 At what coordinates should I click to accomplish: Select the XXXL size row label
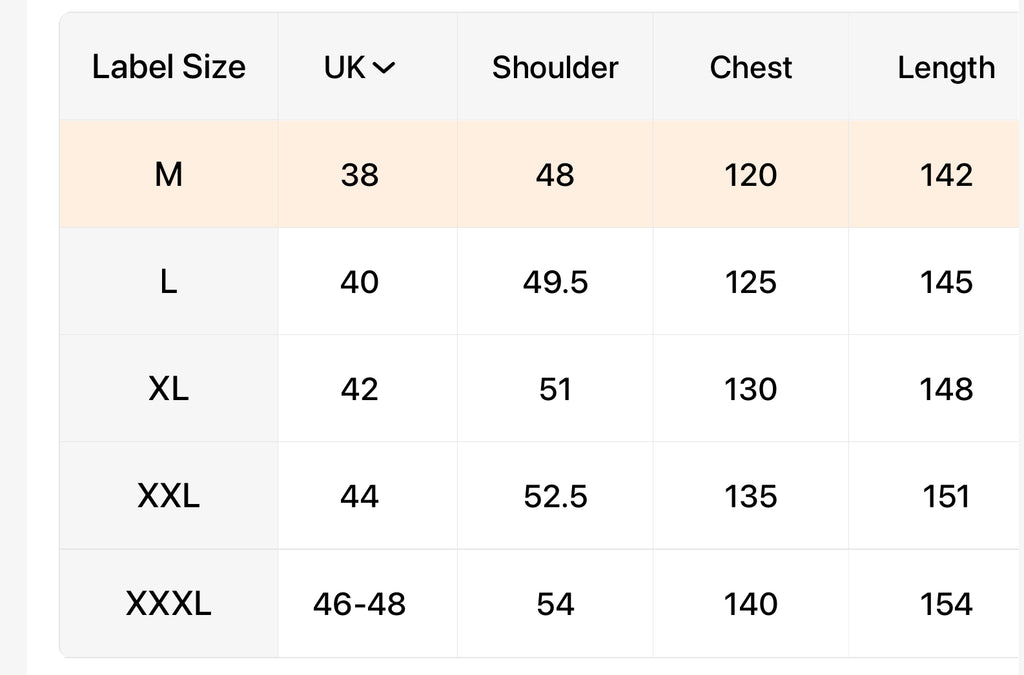(168, 603)
